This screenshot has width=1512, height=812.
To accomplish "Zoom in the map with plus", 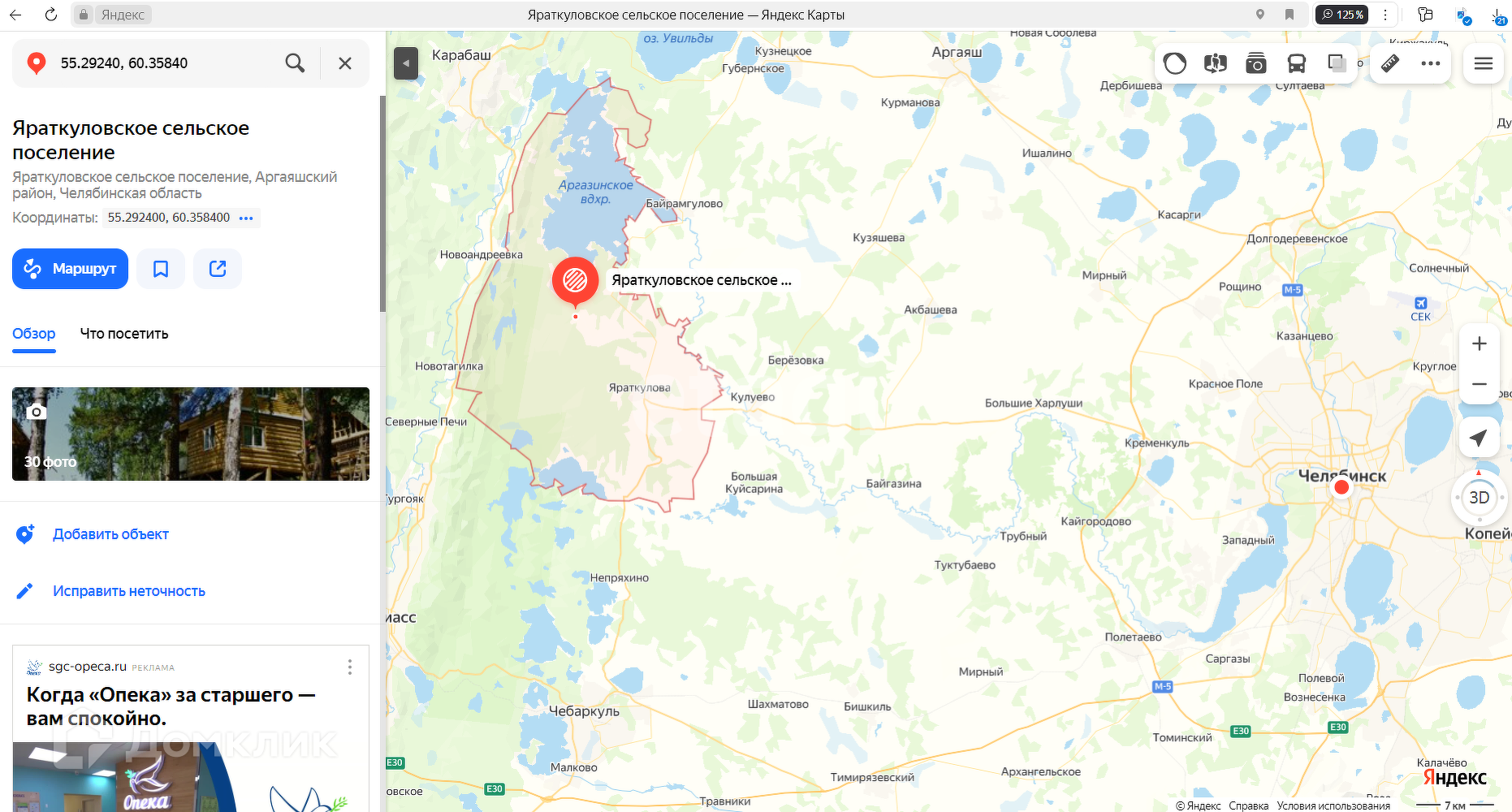I will coord(1480,343).
